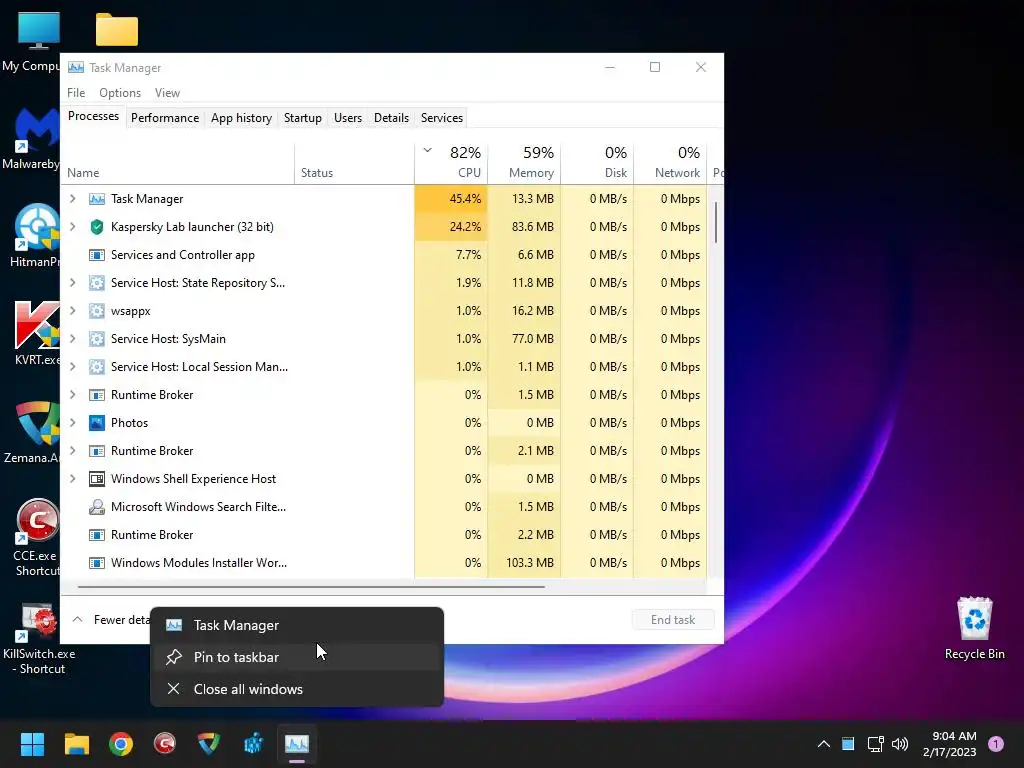The width and height of the screenshot is (1024, 768).
Task: Click the network icon in system tray
Action: point(875,744)
